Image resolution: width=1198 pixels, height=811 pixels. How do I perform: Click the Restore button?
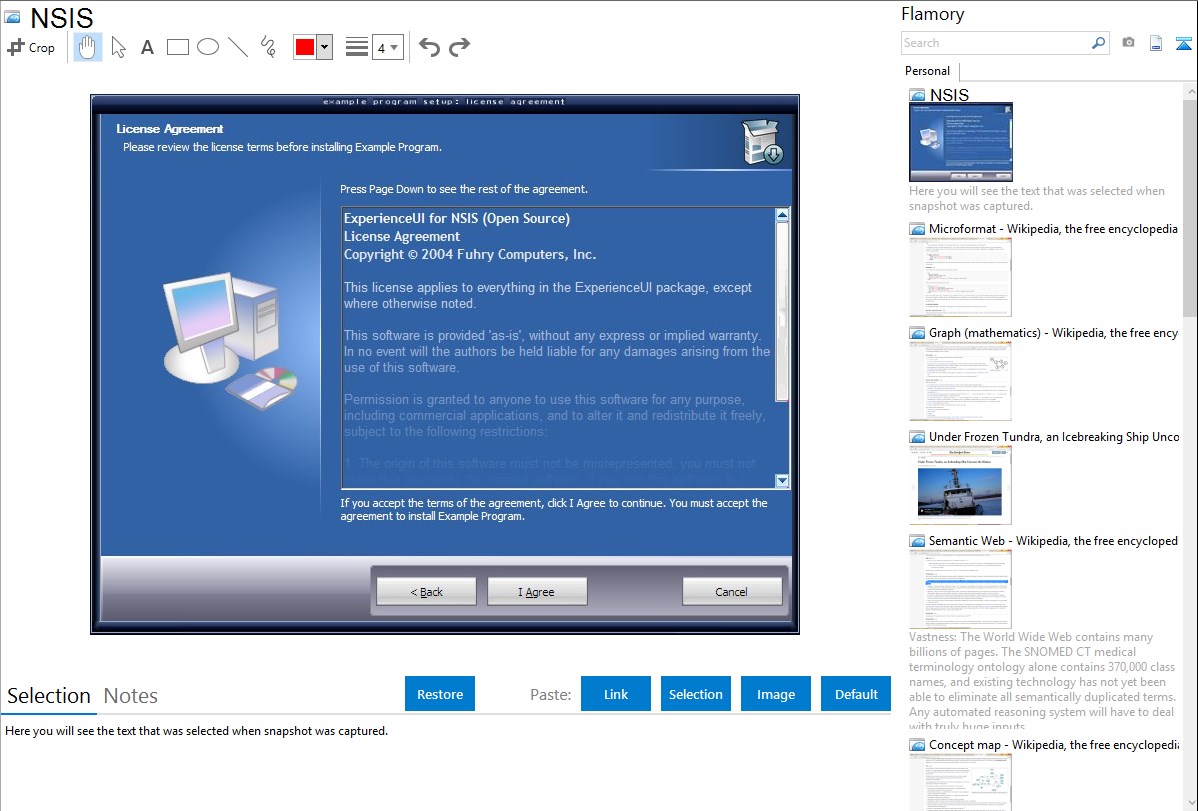pyautogui.click(x=440, y=694)
